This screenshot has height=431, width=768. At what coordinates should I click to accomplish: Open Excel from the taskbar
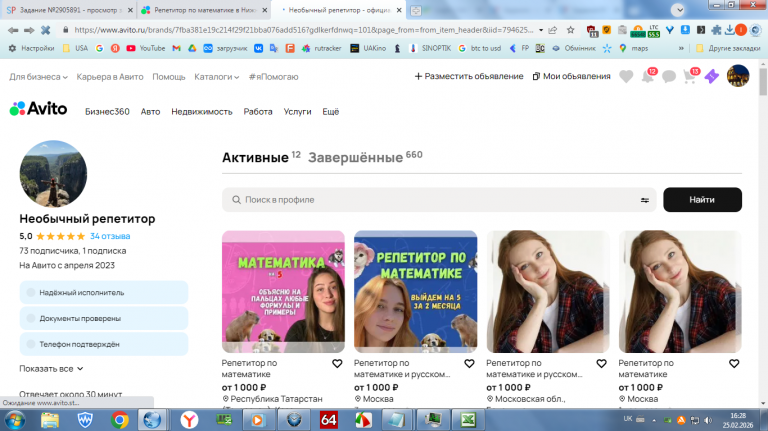point(467,420)
